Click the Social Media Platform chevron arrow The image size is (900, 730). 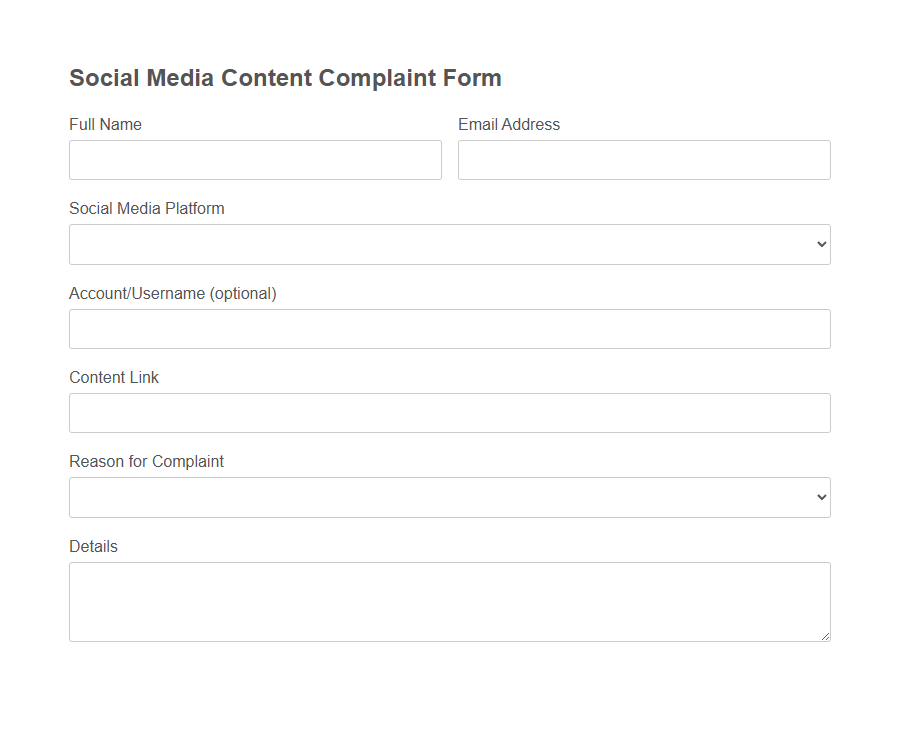coord(820,244)
